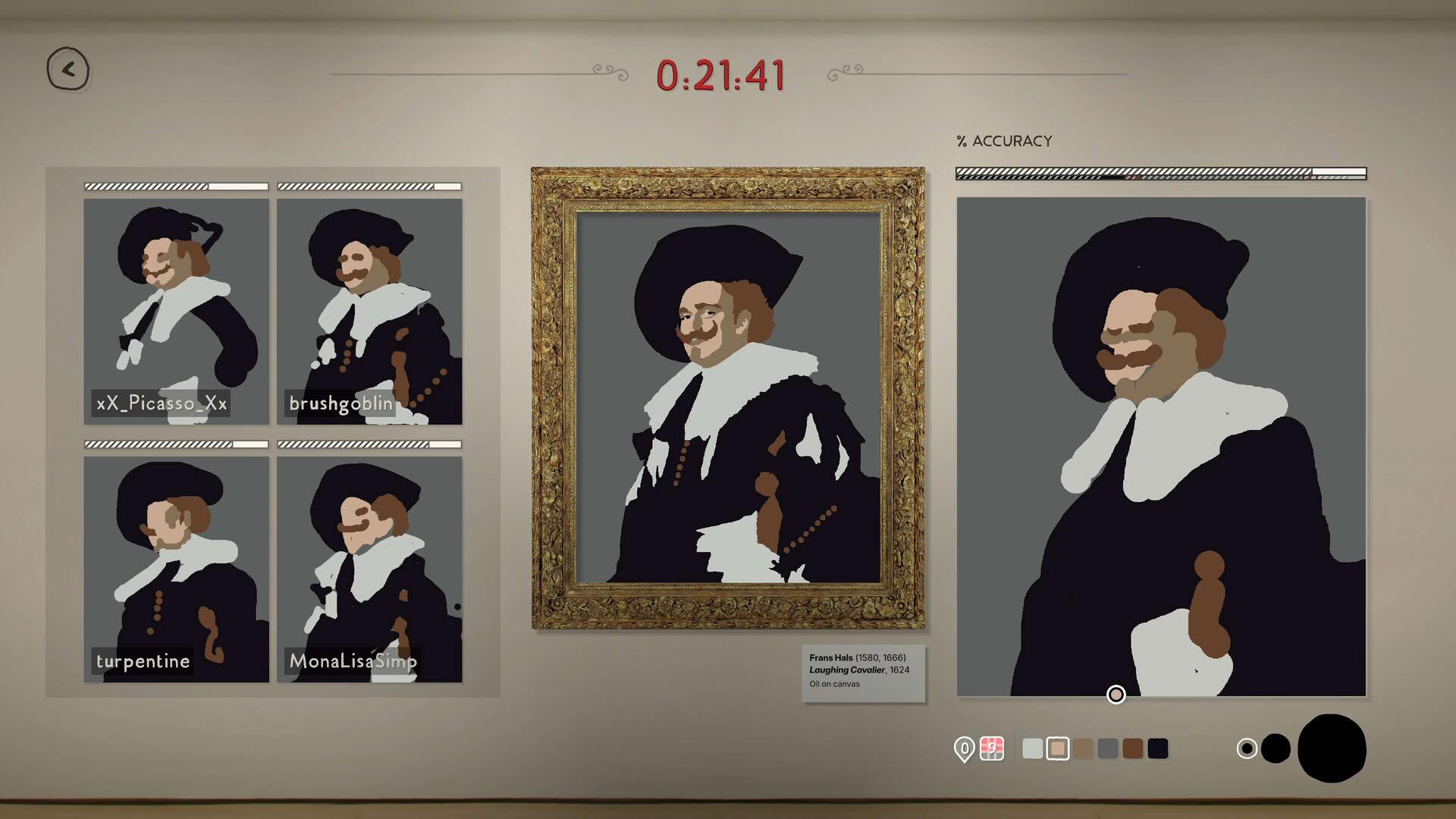Click the pin marker power-up showing 0
Viewport: 1456px width, 819px height.
(964, 749)
